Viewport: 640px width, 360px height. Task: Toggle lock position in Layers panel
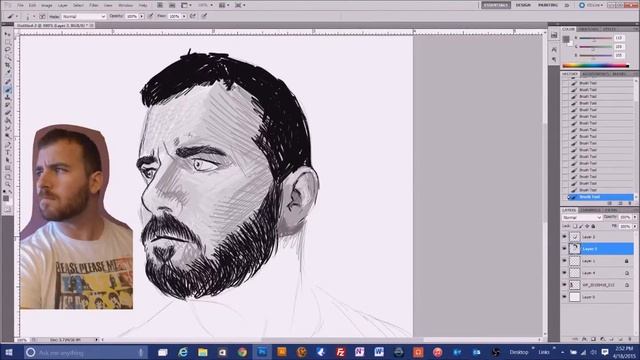pos(587,226)
